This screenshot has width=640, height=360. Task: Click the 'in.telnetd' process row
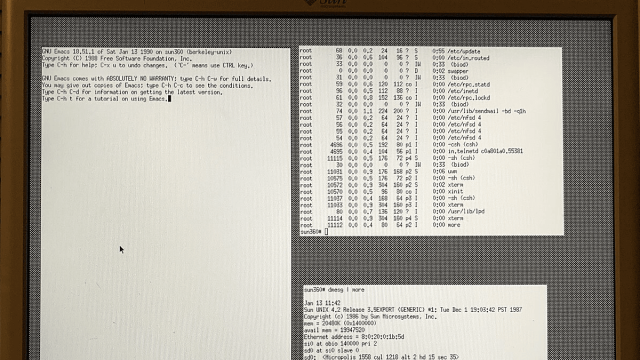411,151
